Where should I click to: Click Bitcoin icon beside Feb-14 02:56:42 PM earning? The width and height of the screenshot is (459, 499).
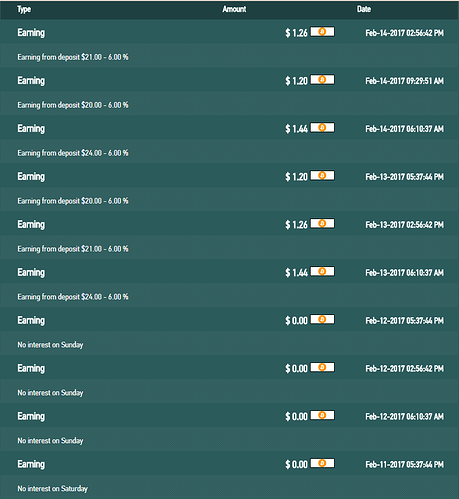point(322,32)
